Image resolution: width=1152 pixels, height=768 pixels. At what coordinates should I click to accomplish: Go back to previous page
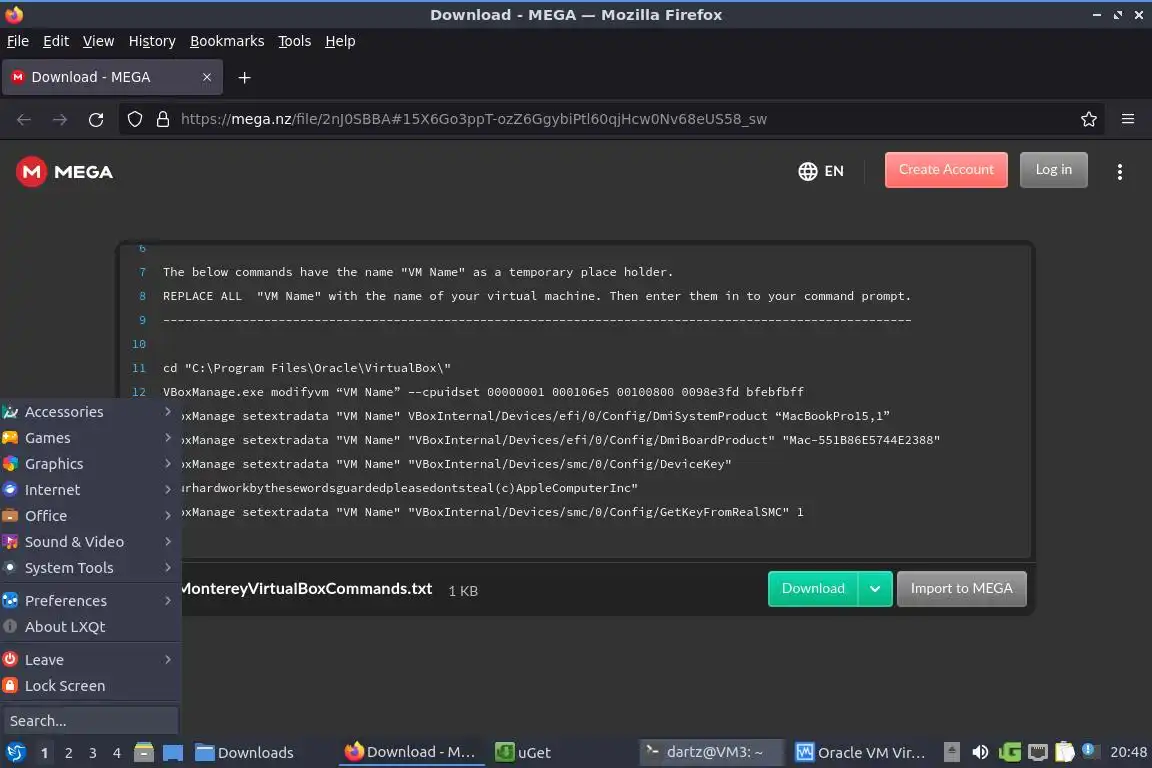click(x=24, y=119)
